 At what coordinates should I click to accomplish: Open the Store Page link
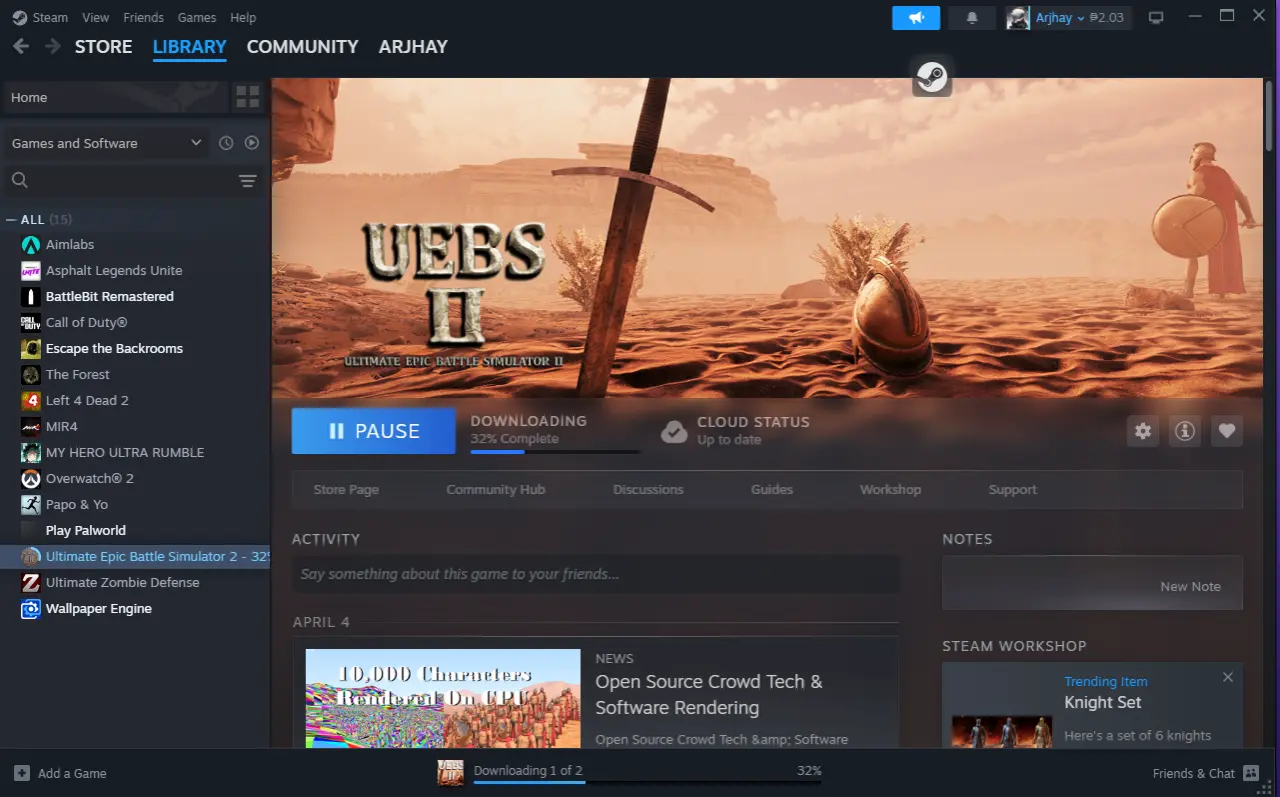[346, 489]
